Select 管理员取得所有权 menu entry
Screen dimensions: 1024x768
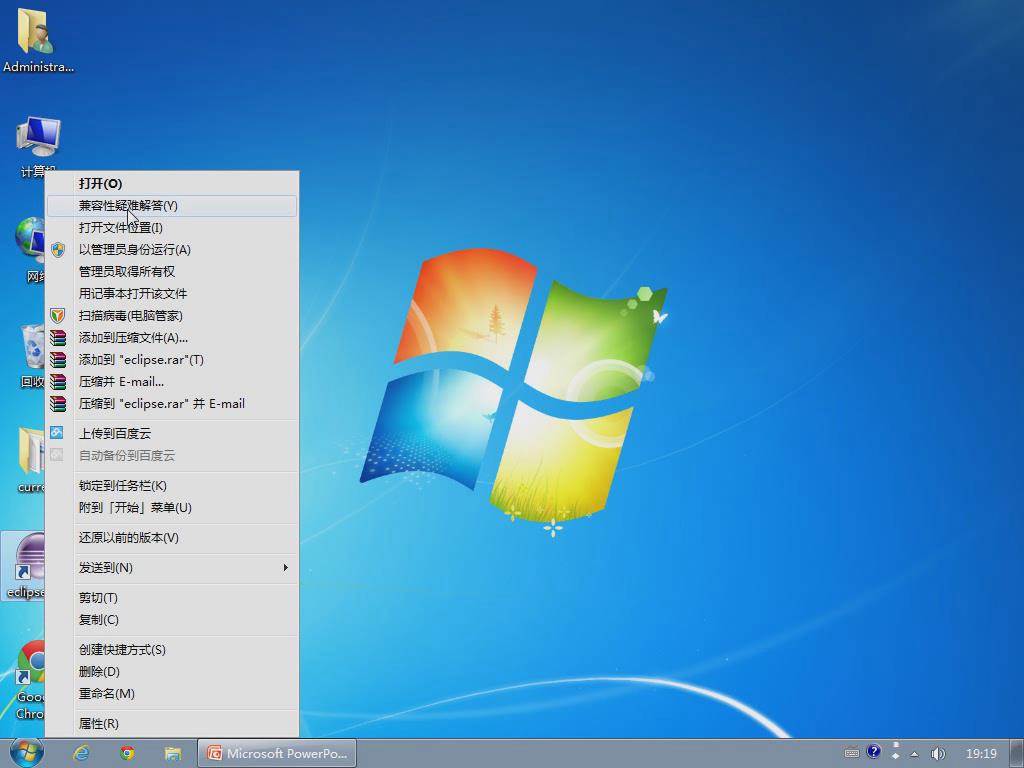pos(172,272)
